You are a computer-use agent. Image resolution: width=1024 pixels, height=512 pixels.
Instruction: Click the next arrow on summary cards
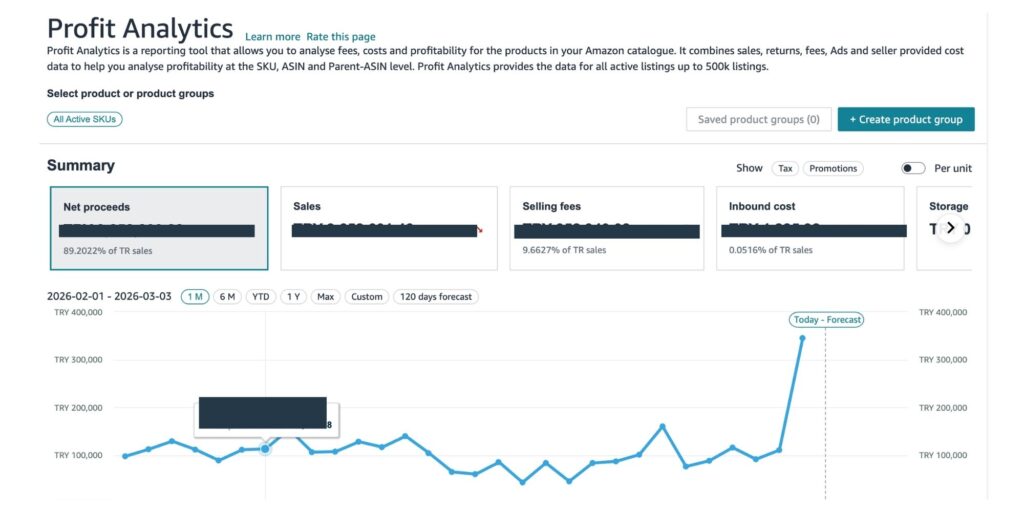pyautogui.click(x=951, y=227)
